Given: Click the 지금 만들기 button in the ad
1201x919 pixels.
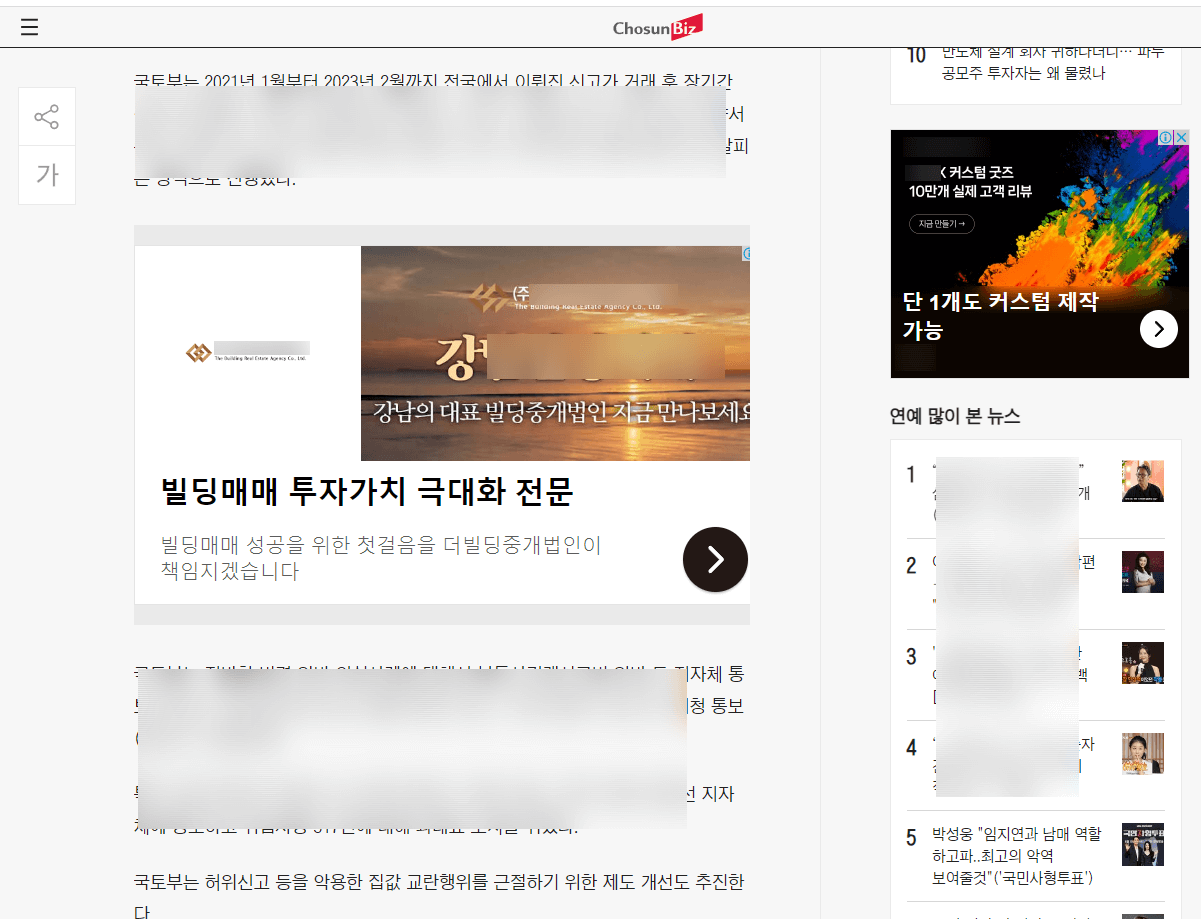Looking at the screenshot, I should [940, 223].
